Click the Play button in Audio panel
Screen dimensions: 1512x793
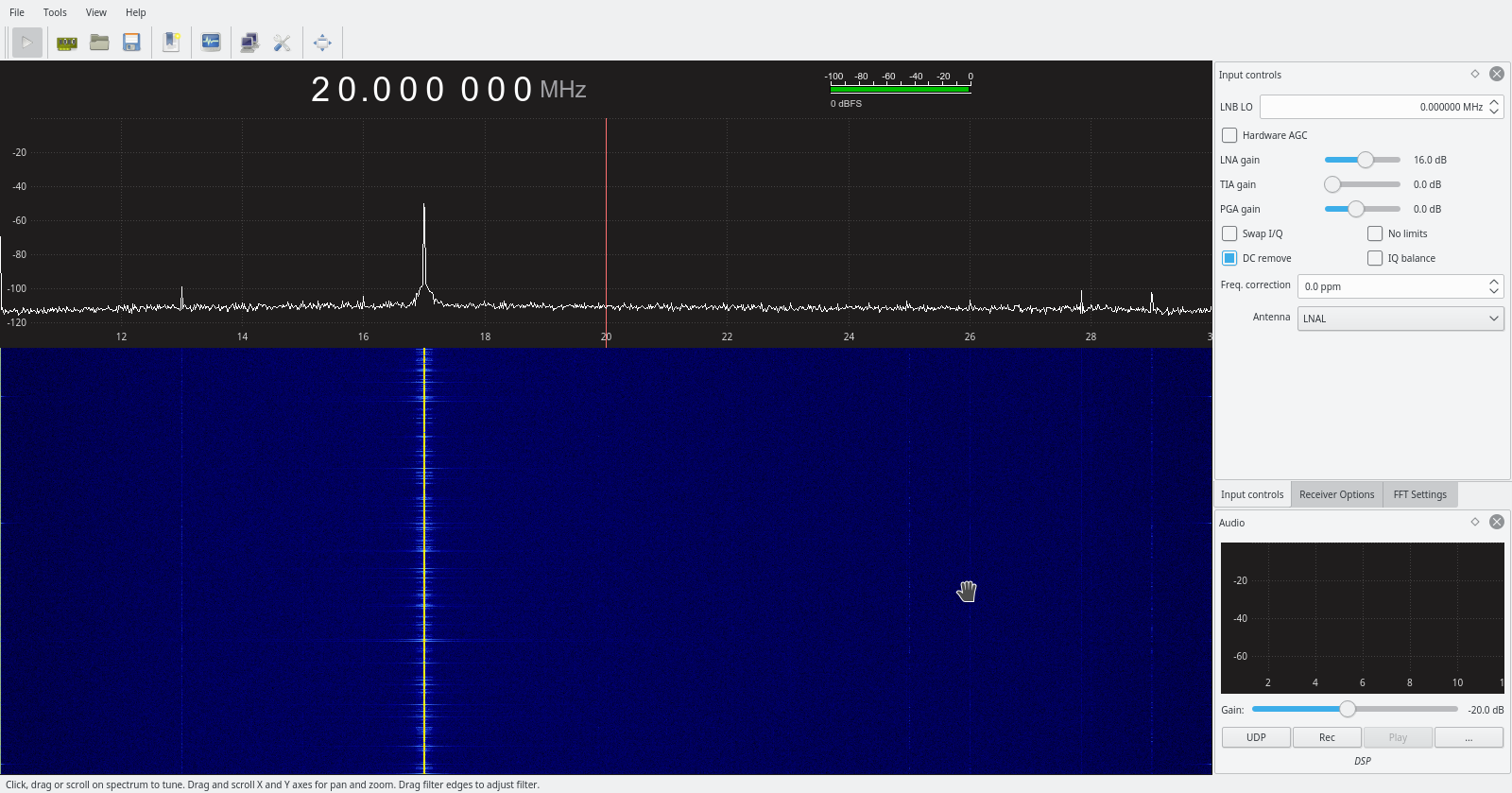(x=1398, y=737)
